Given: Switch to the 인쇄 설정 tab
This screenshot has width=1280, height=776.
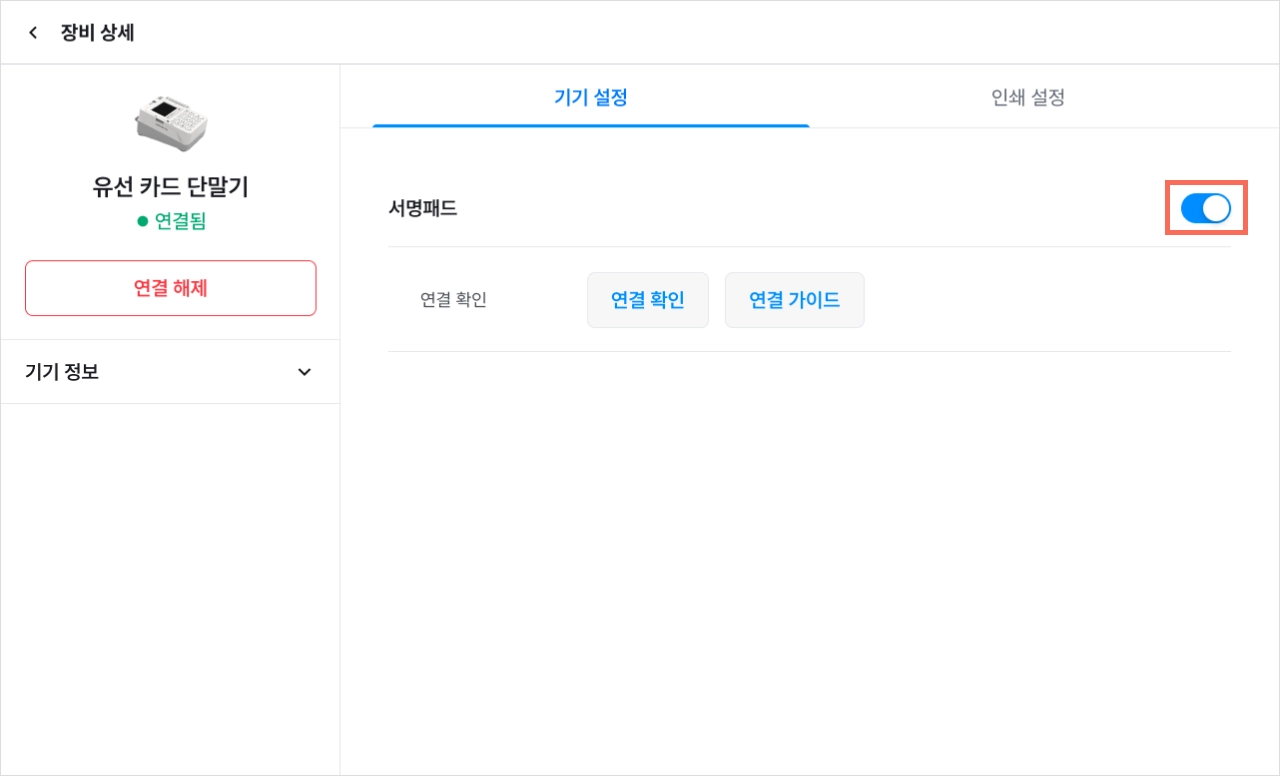Looking at the screenshot, I should click(1027, 97).
